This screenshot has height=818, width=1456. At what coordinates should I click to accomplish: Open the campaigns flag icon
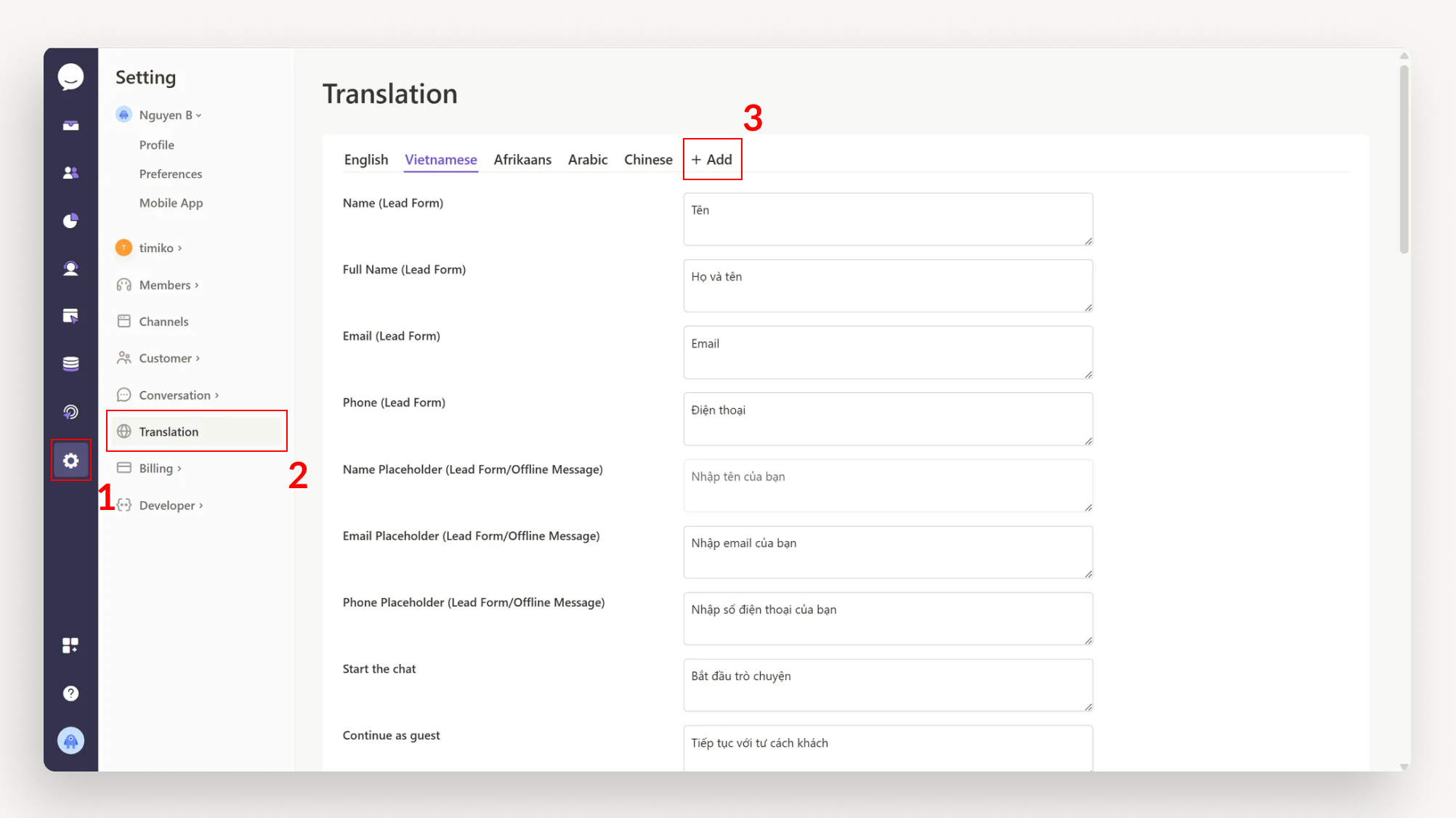[70, 316]
